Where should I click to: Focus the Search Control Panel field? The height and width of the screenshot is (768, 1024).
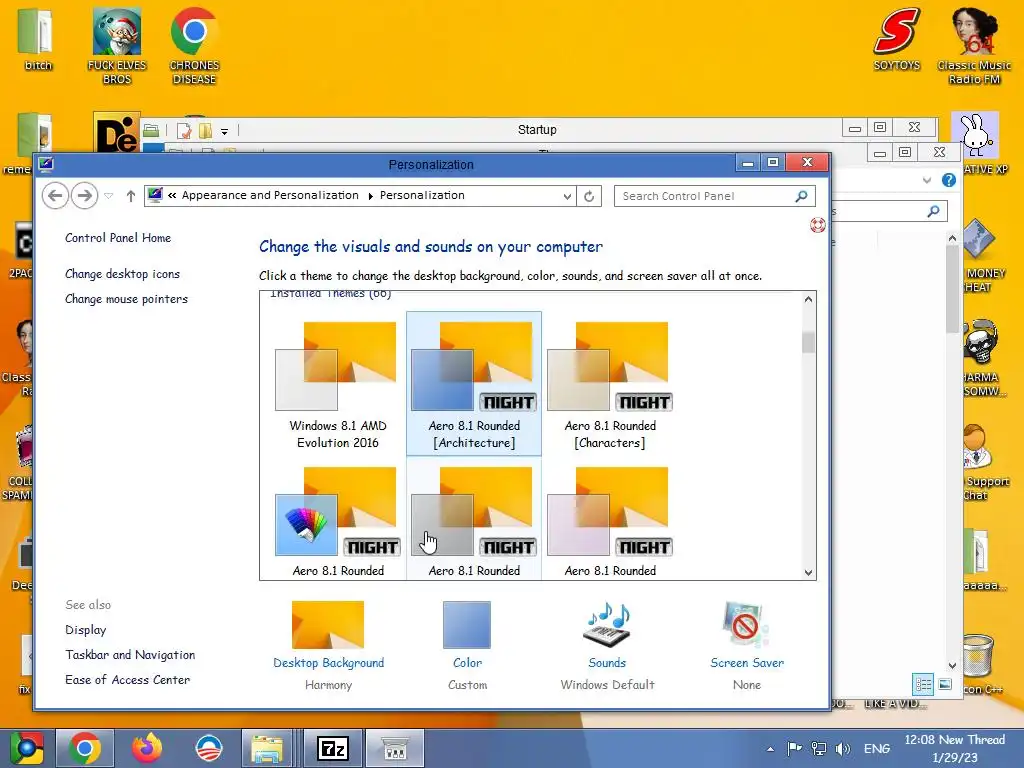click(714, 196)
